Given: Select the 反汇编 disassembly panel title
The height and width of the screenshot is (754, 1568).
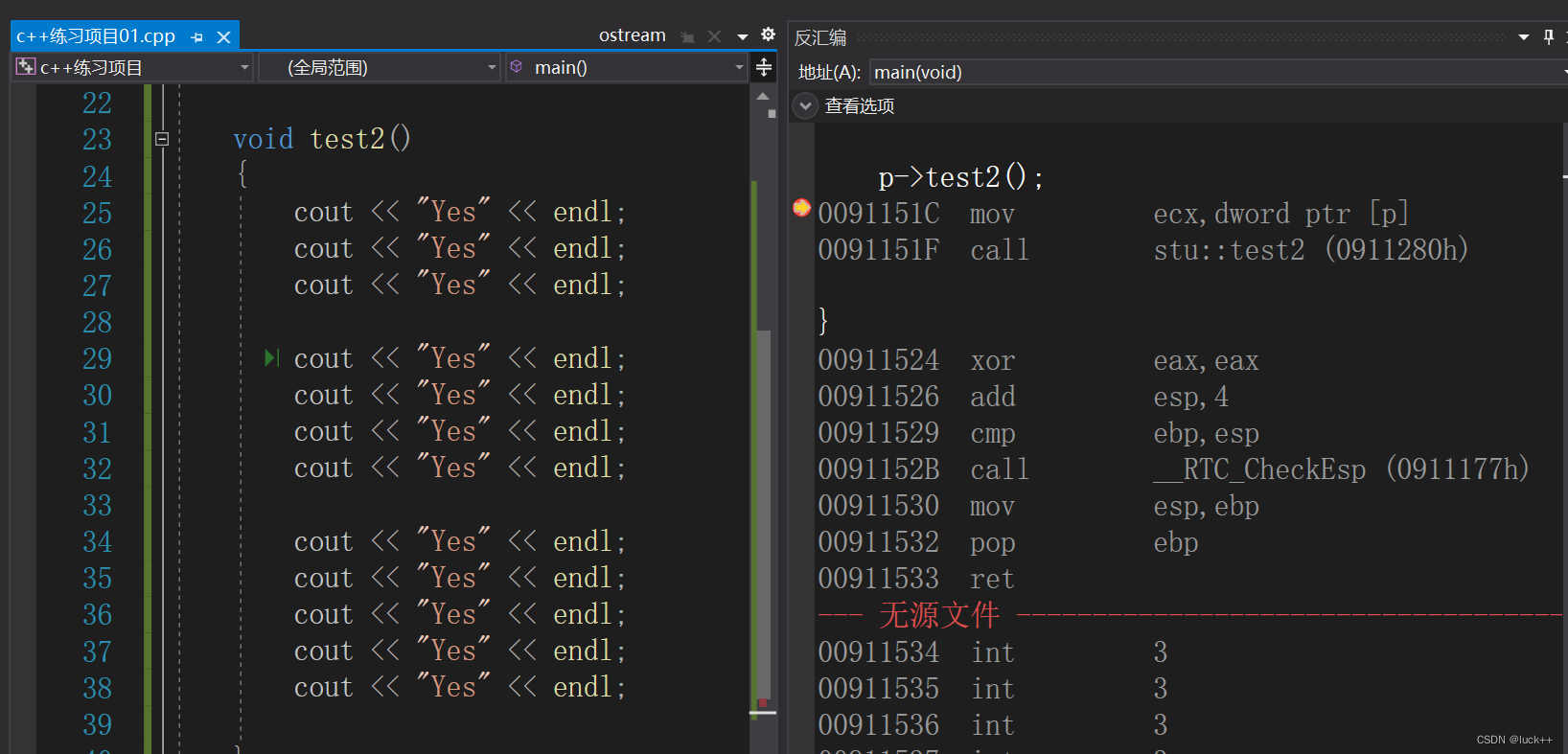Looking at the screenshot, I should point(820,37).
